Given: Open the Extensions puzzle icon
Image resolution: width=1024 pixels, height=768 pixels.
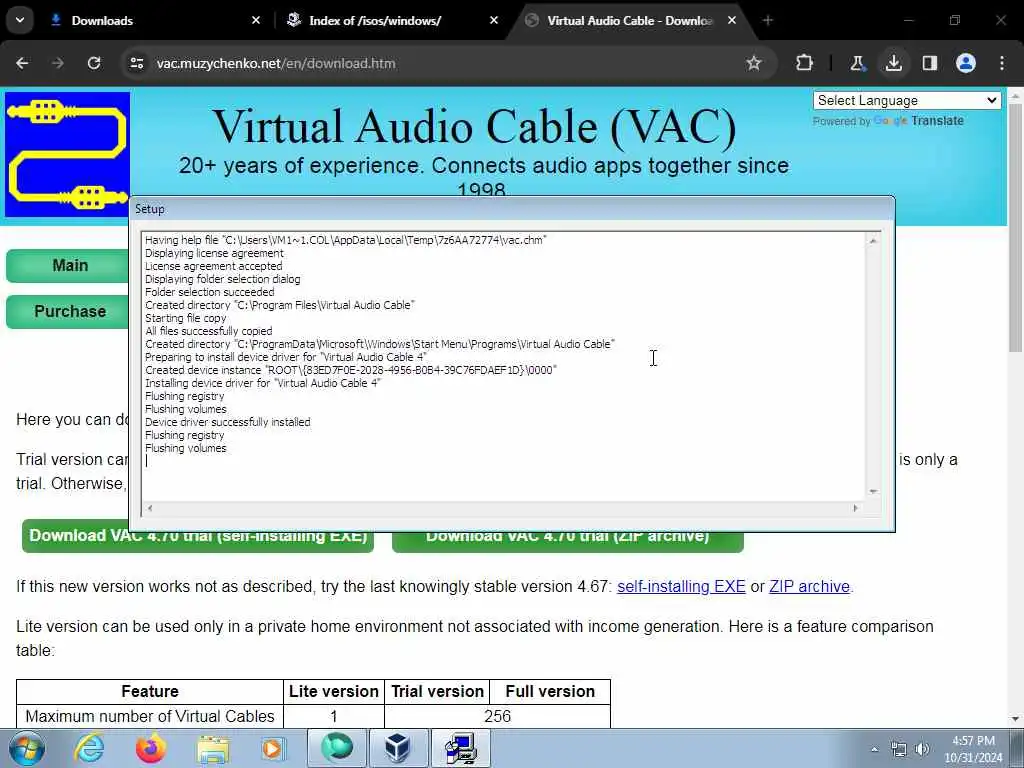Looking at the screenshot, I should pos(804,63).
